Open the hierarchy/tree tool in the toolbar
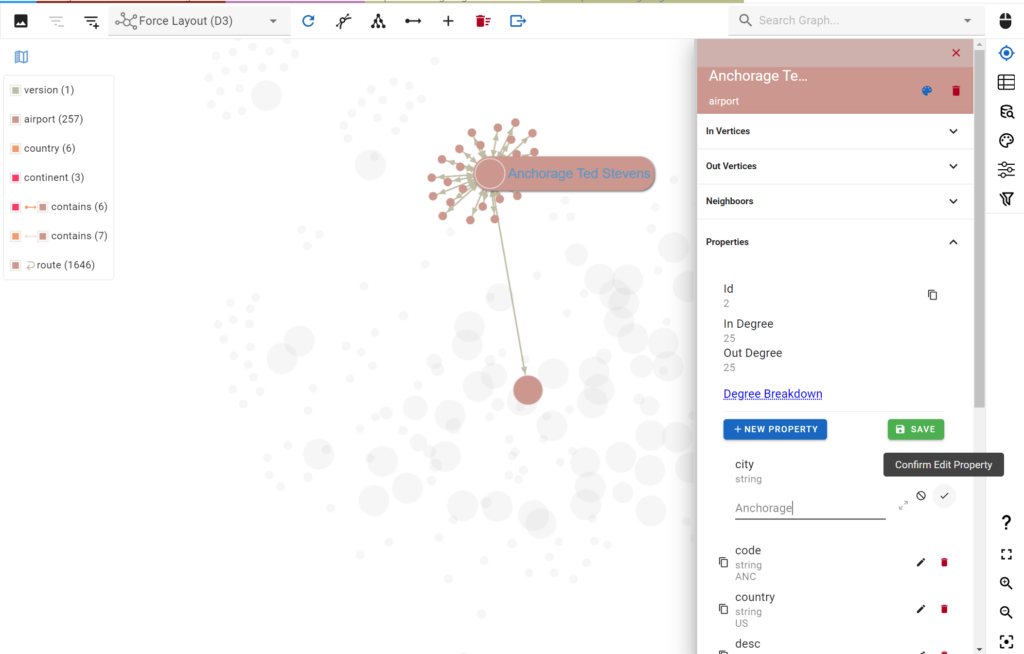 [378, 20]
